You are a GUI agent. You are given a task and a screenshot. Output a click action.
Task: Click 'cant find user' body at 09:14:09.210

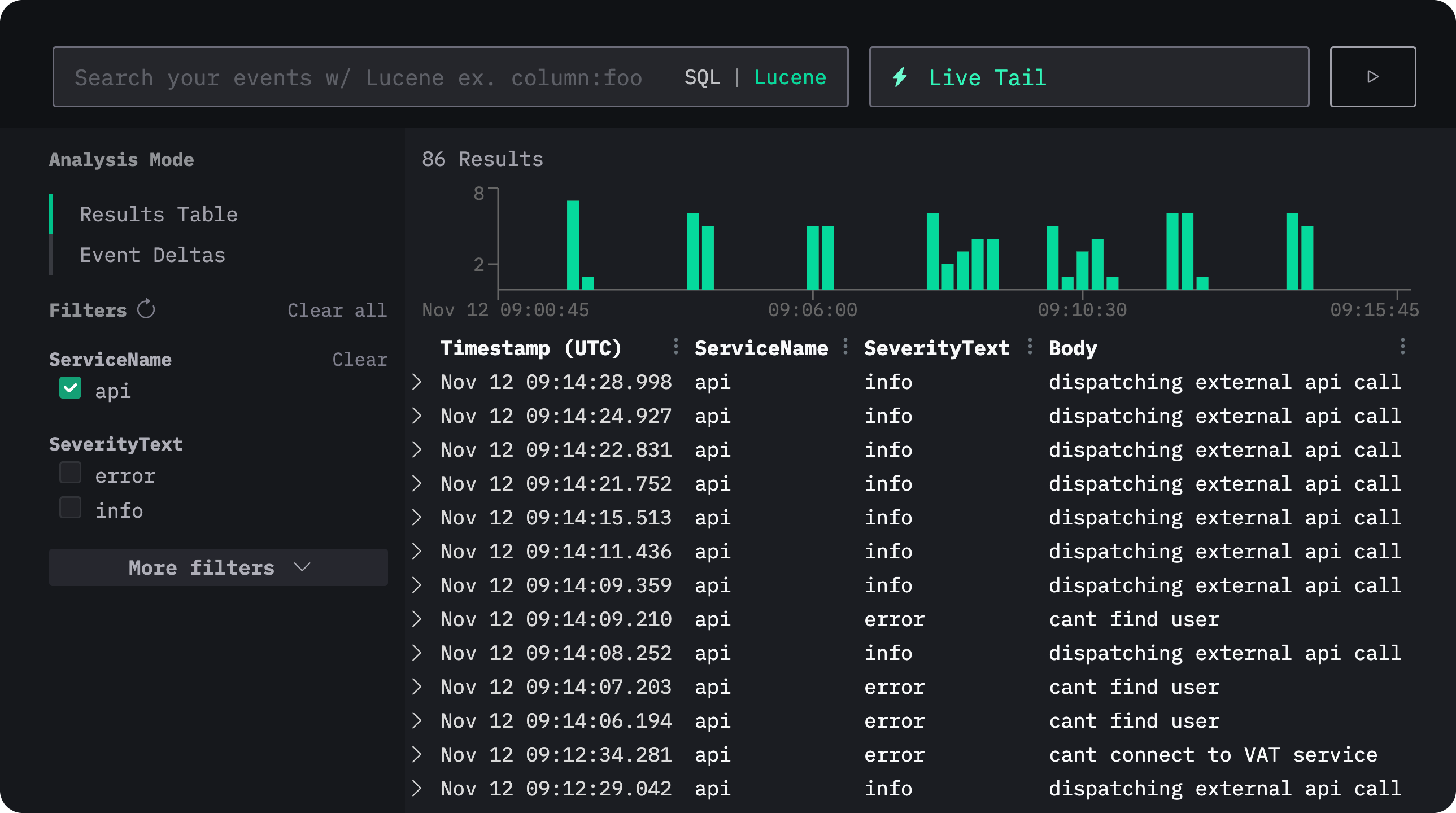pos(1134,619)
